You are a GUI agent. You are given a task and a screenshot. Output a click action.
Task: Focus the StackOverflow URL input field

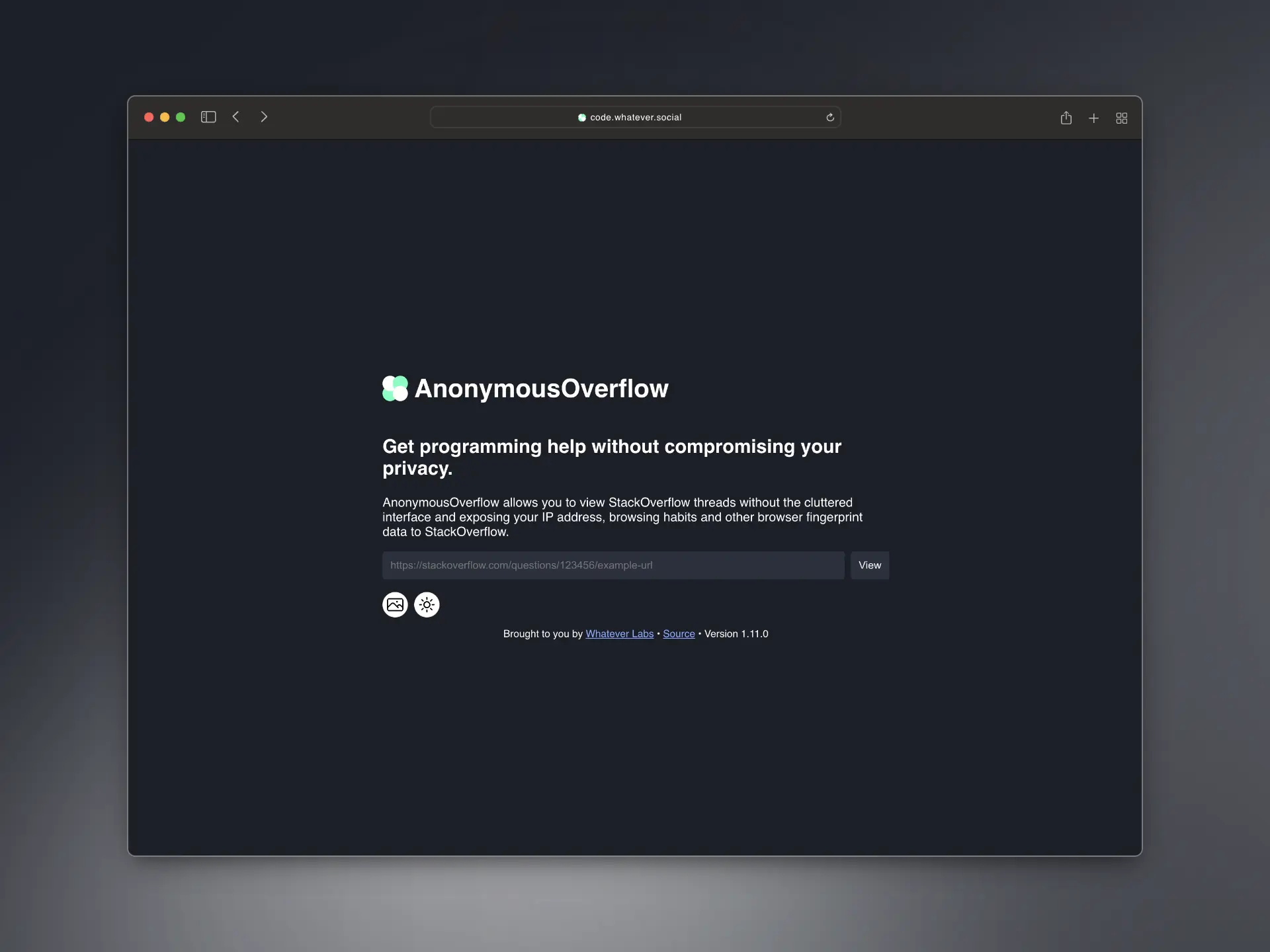tap(613, 565)
